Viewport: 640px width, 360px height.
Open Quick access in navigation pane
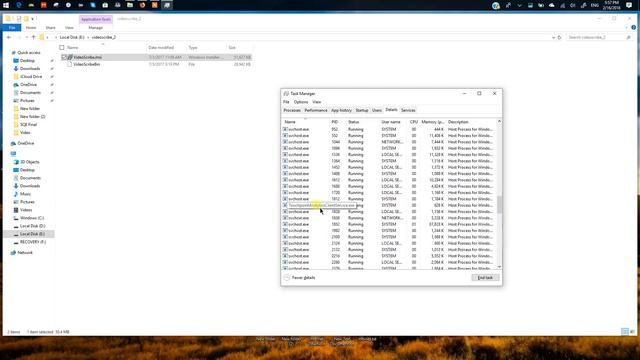(x=29, y=53)
